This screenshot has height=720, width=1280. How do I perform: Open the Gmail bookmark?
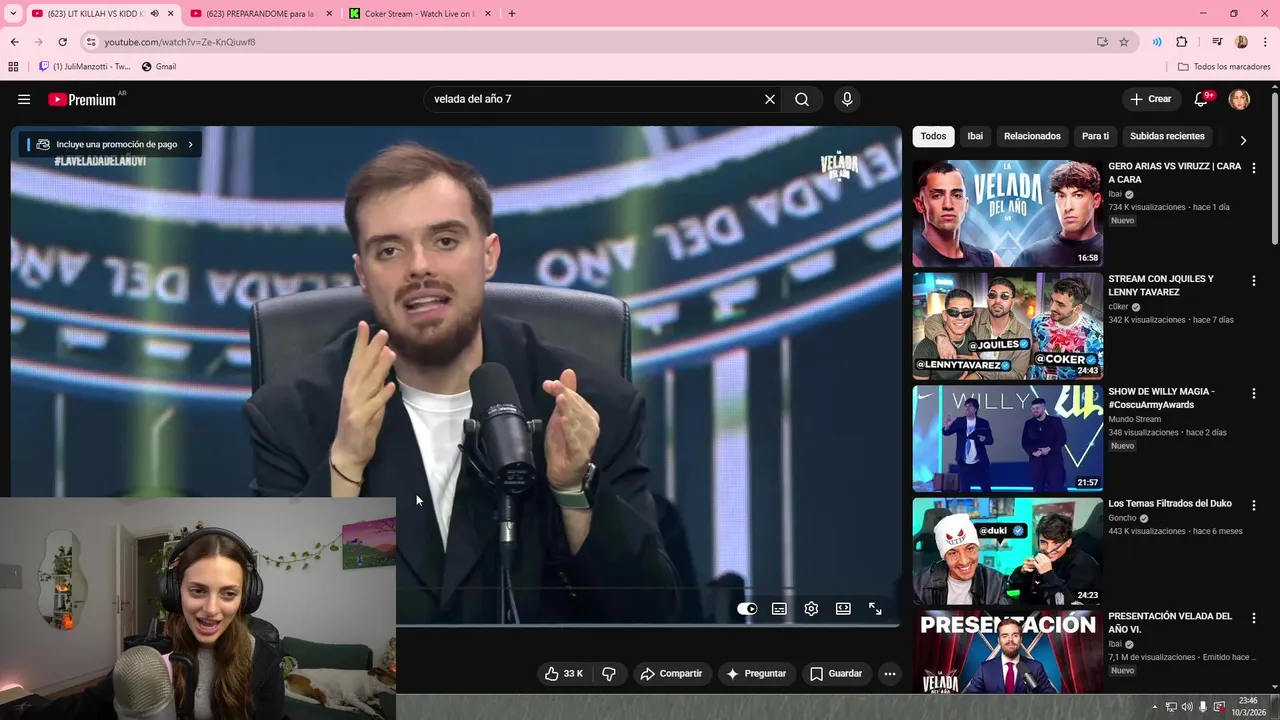[159, 67]
